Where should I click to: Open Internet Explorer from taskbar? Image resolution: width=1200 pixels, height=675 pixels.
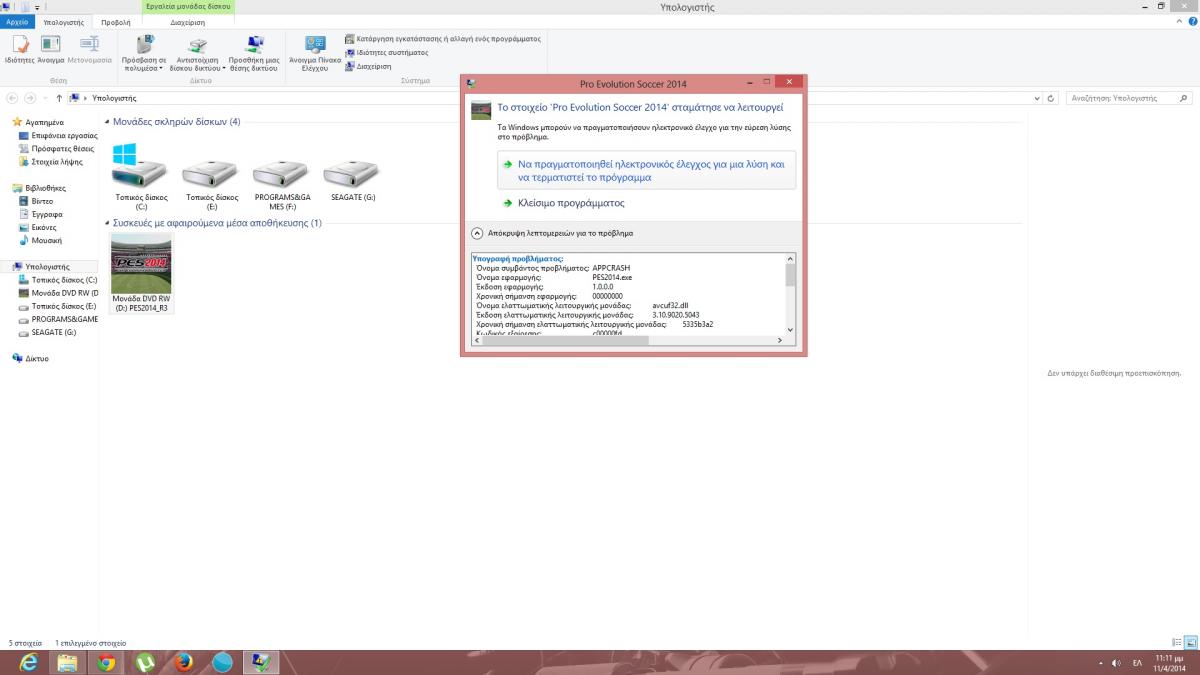click(x=27, y=662)
